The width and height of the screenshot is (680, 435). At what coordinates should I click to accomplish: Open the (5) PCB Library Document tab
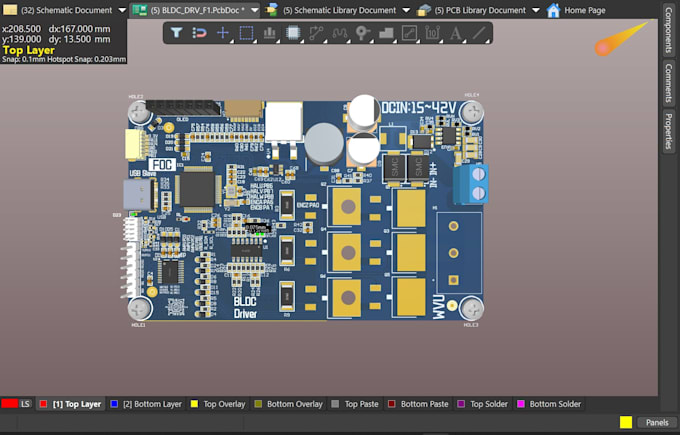(480, 10)
